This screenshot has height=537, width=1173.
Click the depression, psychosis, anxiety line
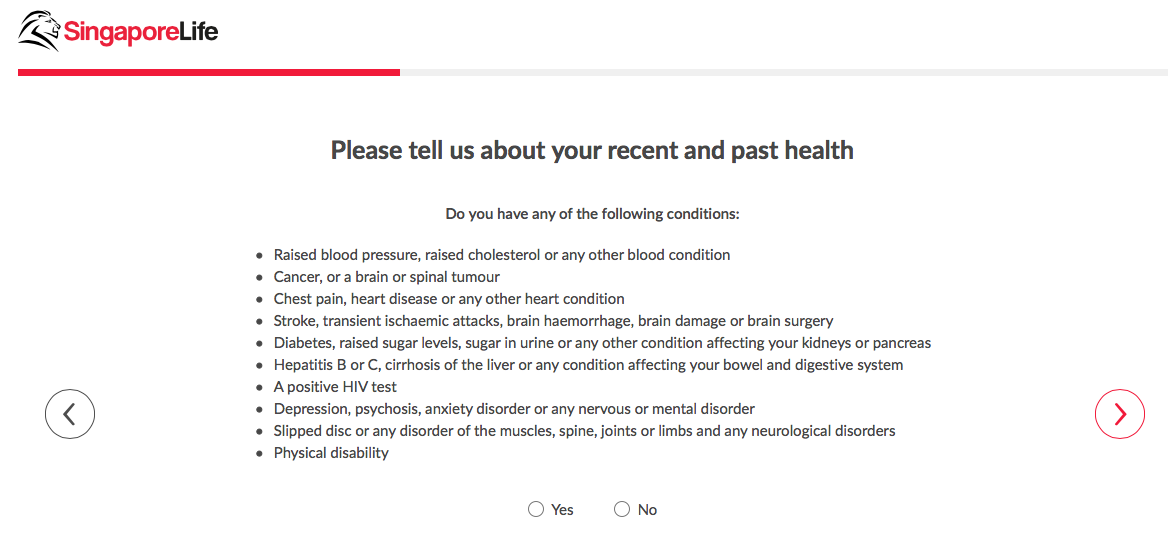pos(514,409)
